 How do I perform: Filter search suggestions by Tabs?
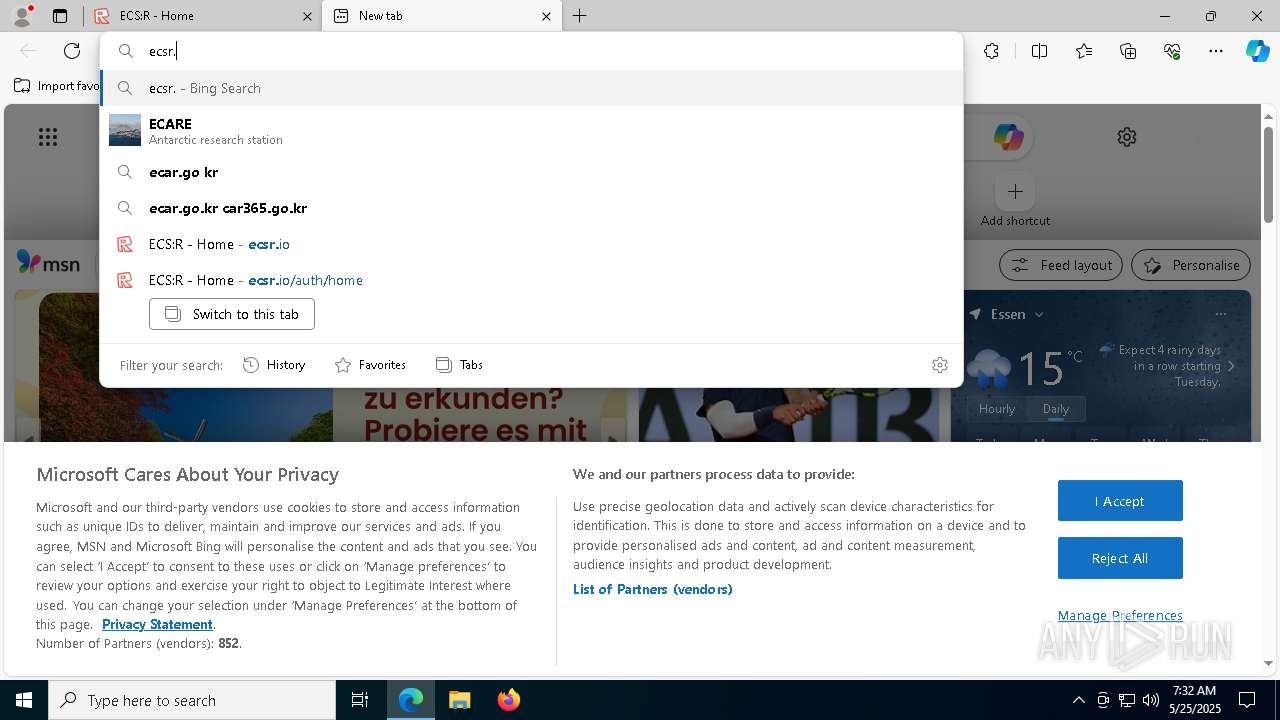[x=459, y=365]
